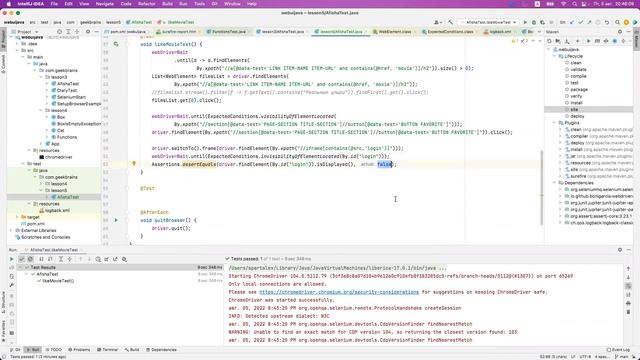Expand the target folder in Project tree
Image resolution: width=640 pixels, height=360 pixels.
(x=17, y=217)
